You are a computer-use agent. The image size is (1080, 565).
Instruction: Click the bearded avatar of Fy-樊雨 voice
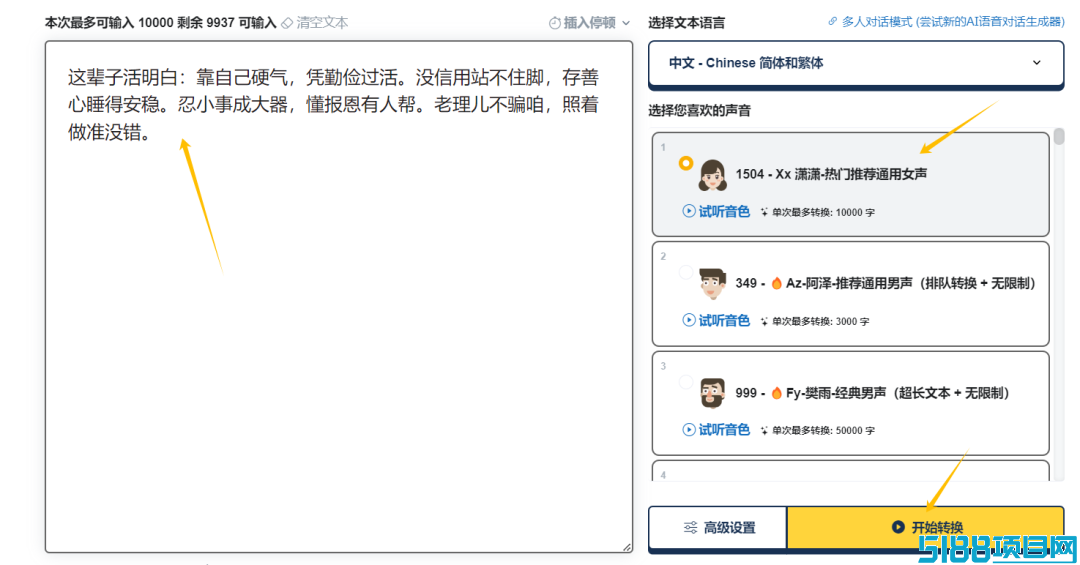click(x=712, y=393)
